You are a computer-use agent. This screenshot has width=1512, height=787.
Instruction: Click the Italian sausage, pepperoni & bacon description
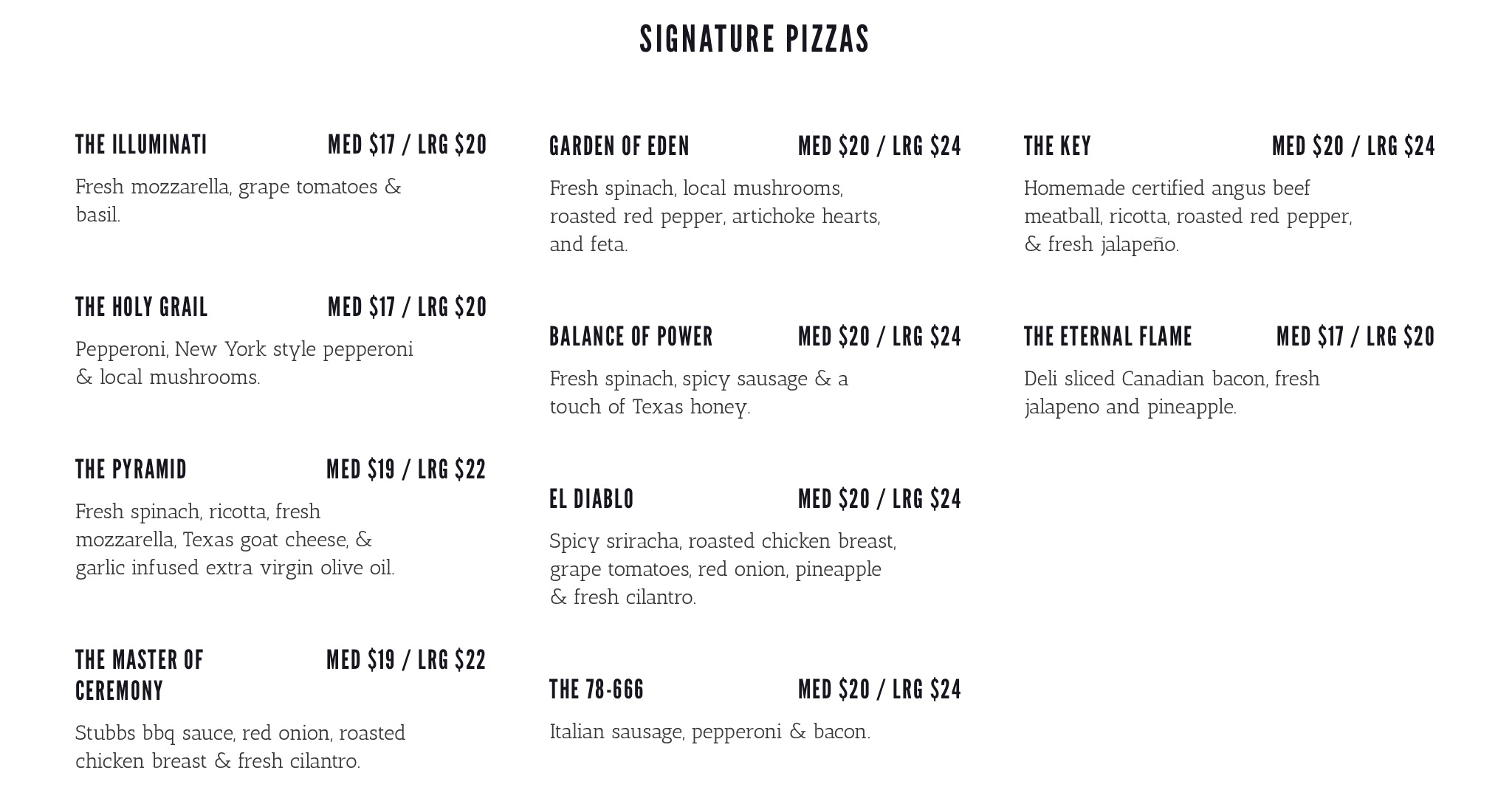coord(709,732)
